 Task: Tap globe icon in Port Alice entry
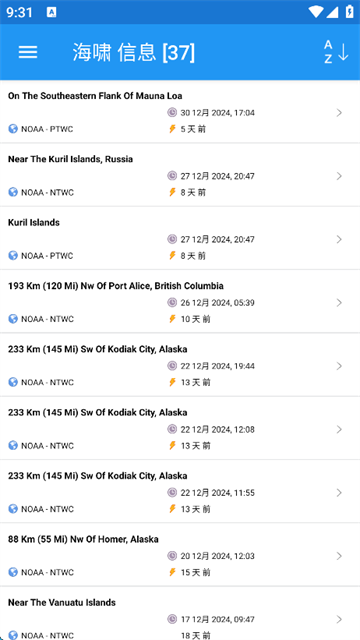(x=13, y=319)
